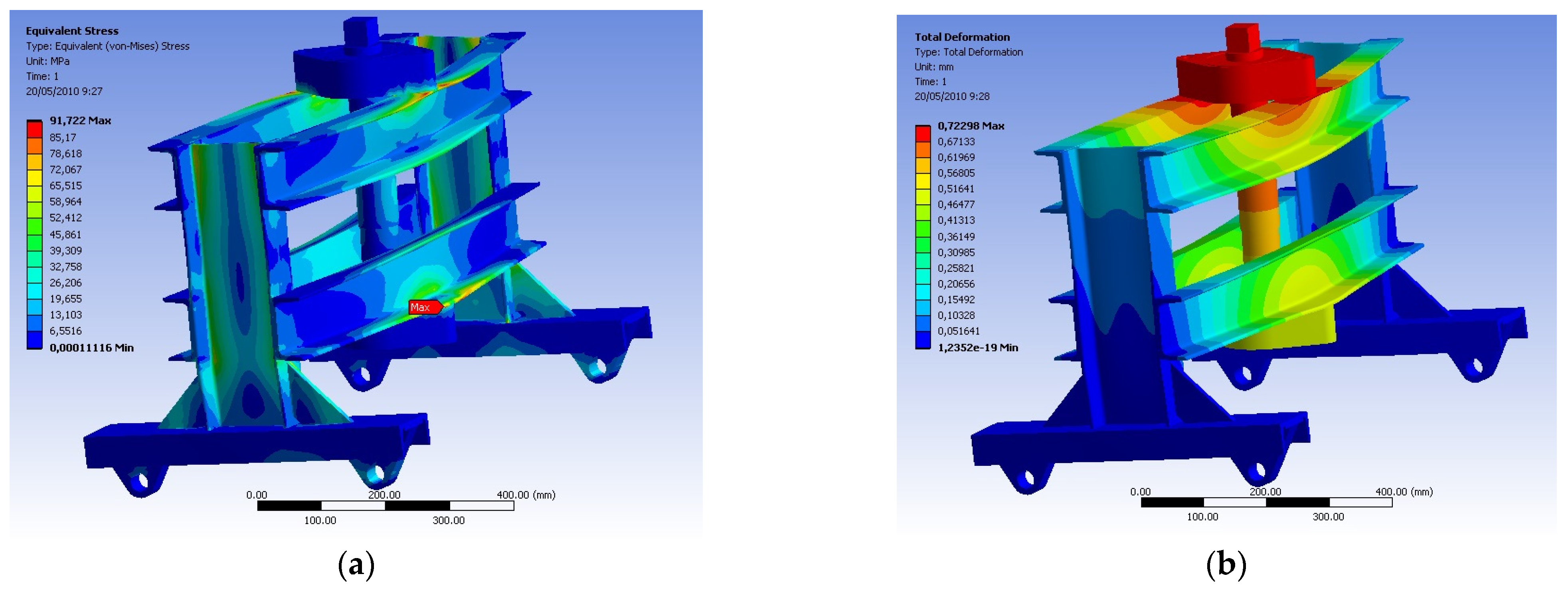Click the right plot scale ruler bar
The height and width of the screenshot is (592, 1568).
coord(1266,503)
